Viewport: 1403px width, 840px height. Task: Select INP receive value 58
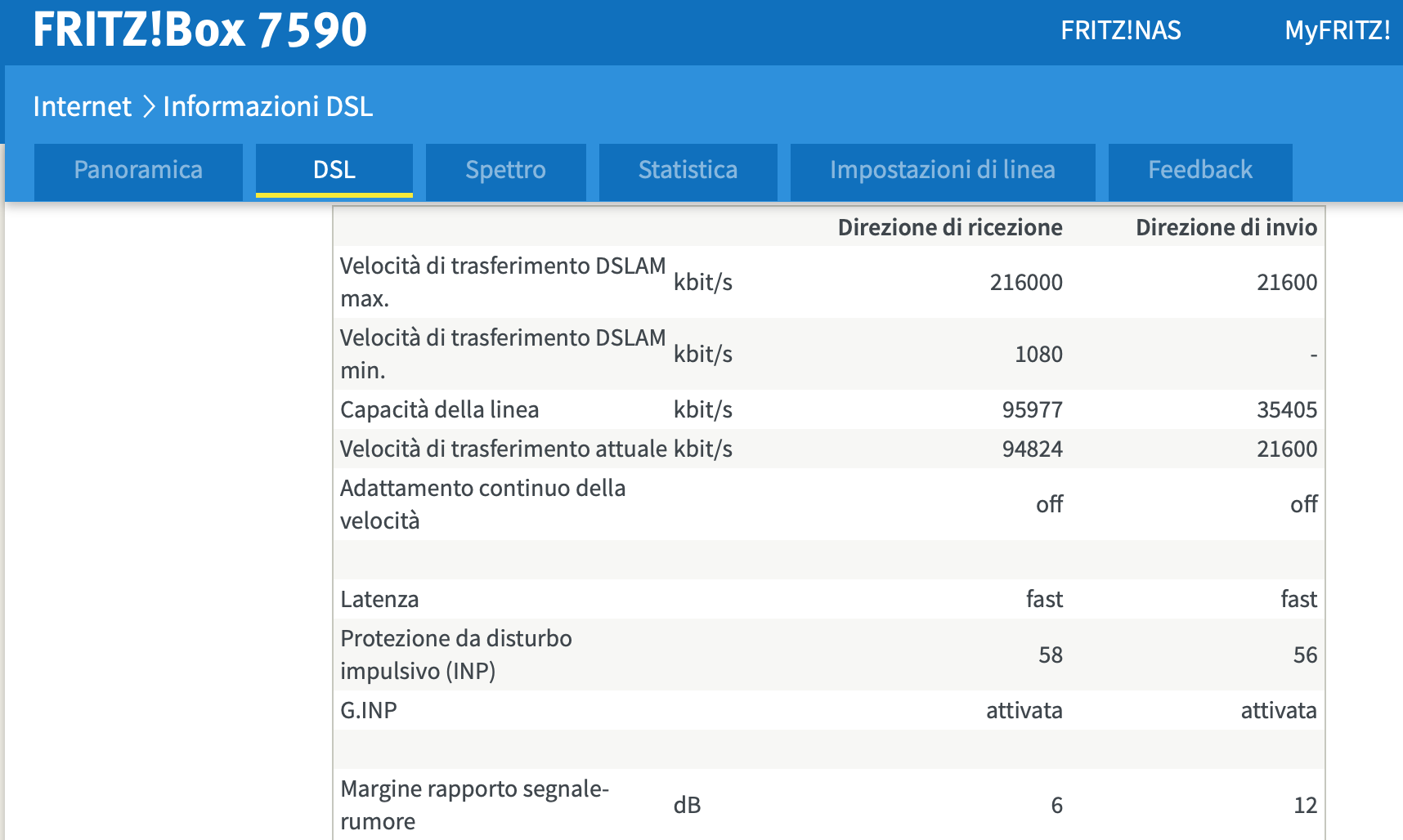click(1051, 655)
